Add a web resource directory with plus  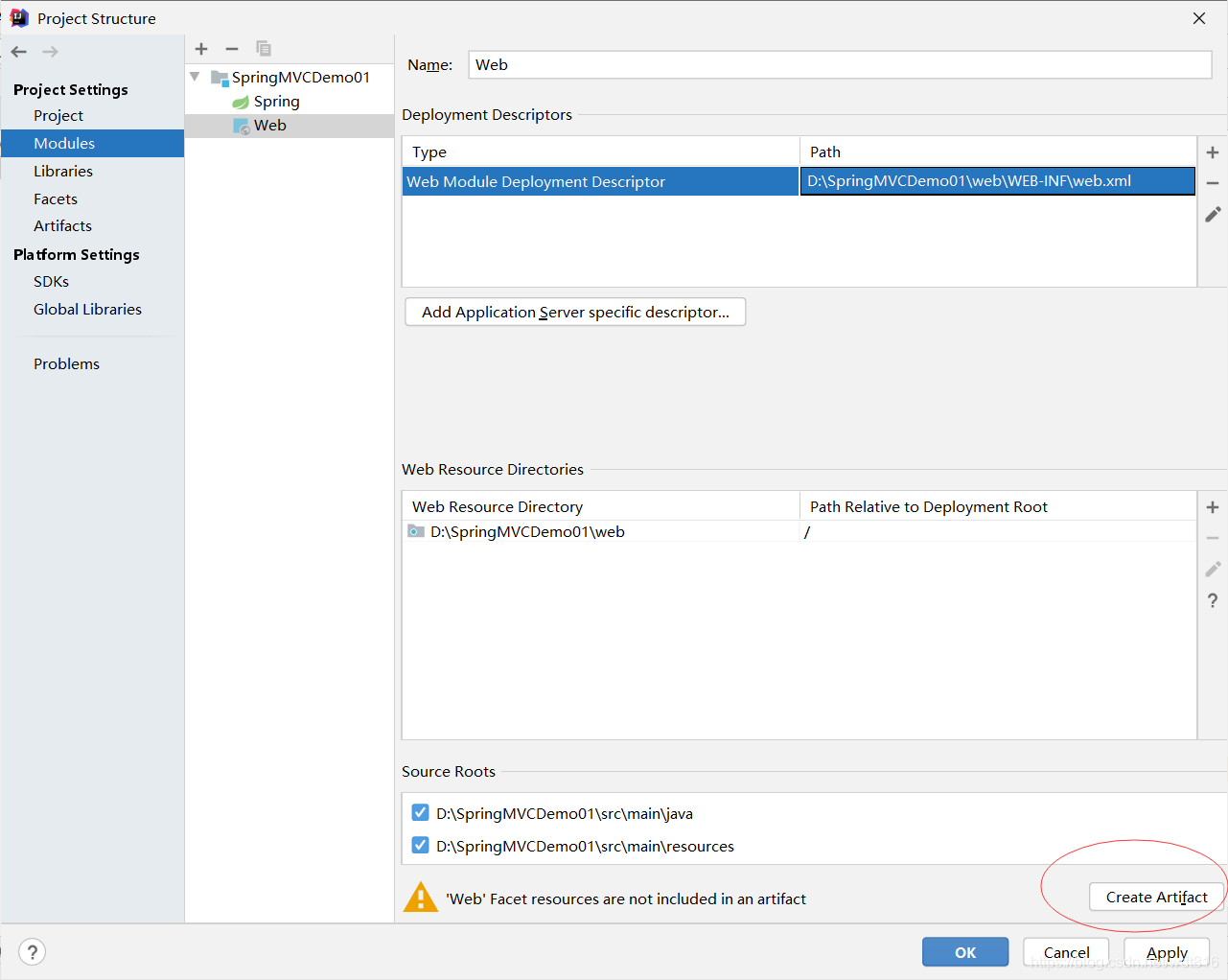[x=1213, y=507]
